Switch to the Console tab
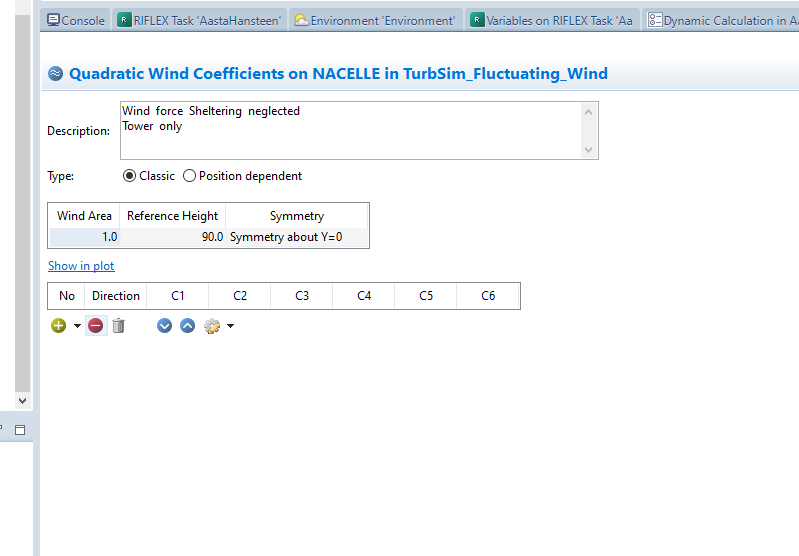 point(76,20)
